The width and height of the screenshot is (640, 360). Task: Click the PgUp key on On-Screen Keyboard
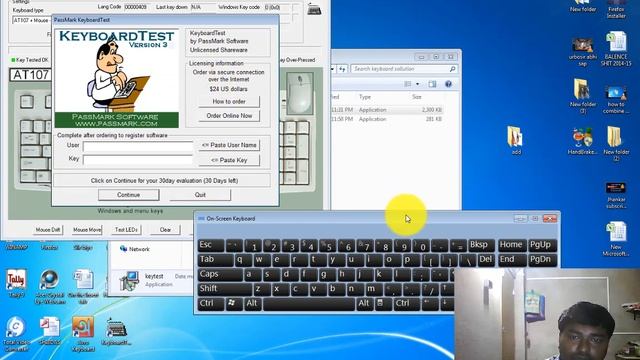[542, 245]
